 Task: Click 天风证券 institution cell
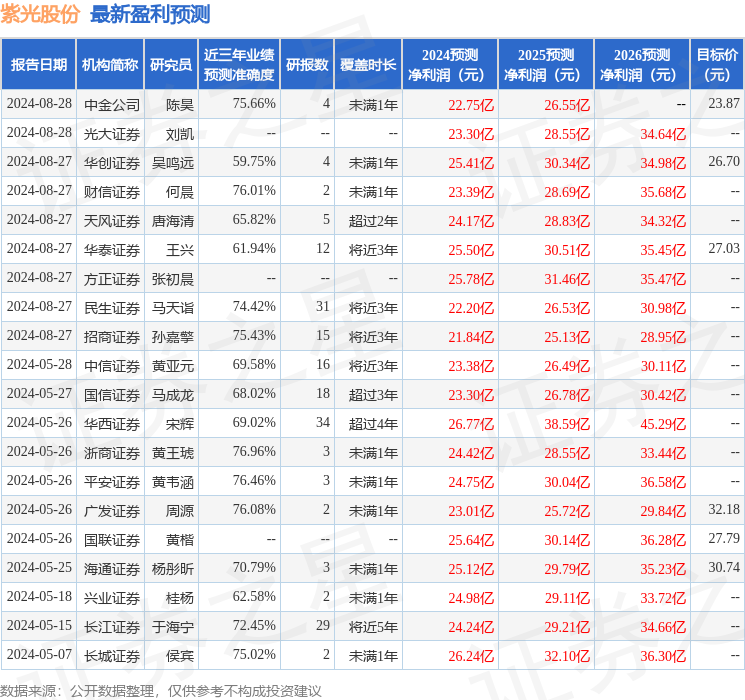coord(112,221)
